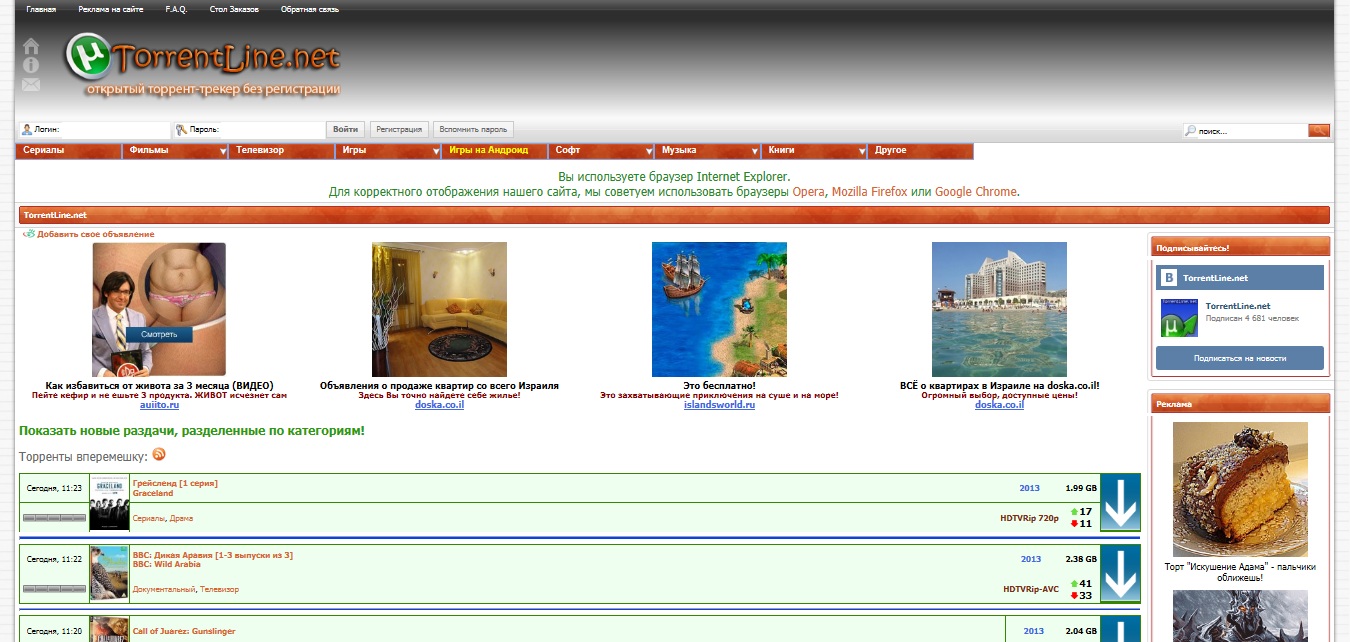Click the 1.99 GB size text

point(1081,488)
